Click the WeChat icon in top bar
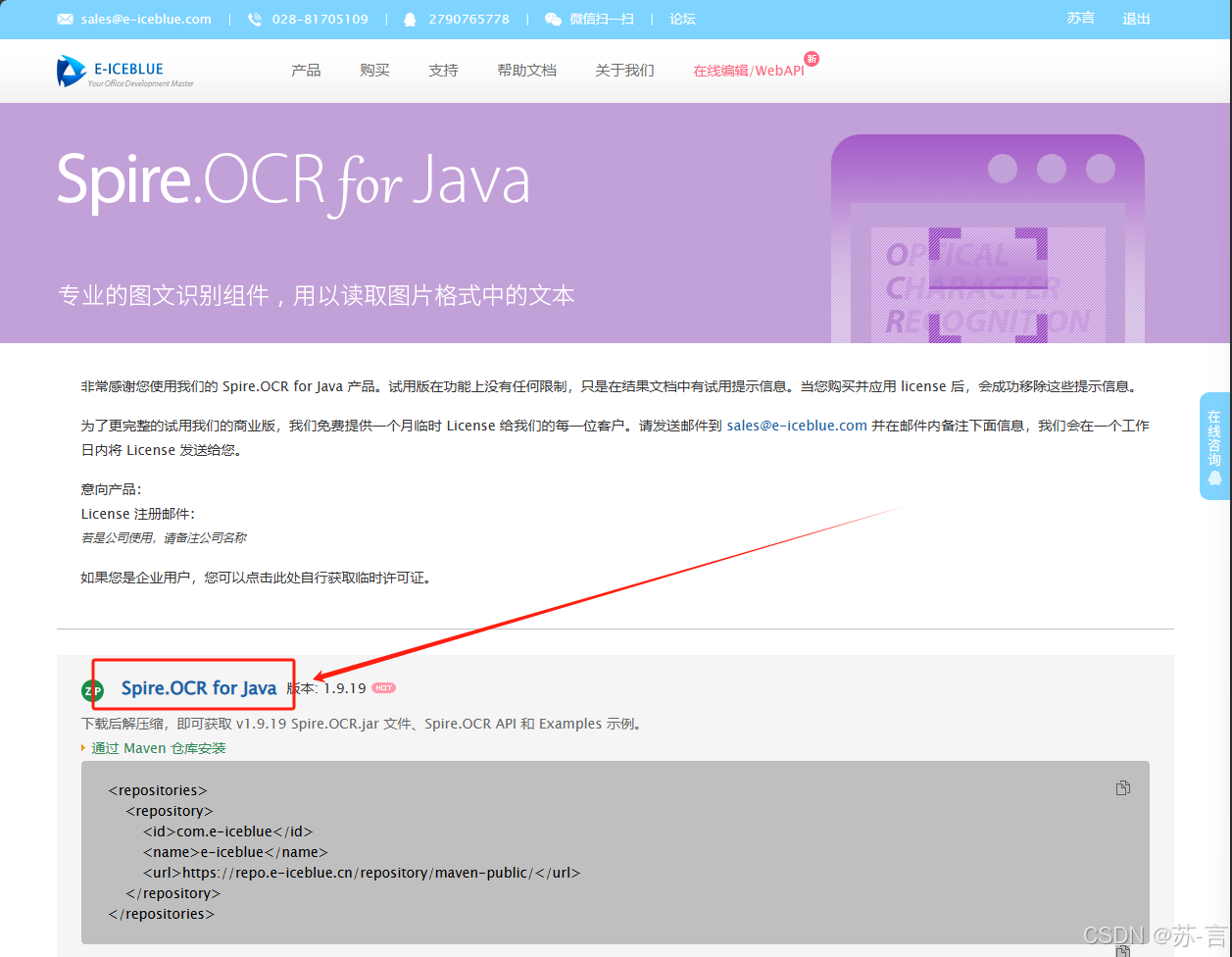Screen dimensions: 1232x957 click(x=553, y=20)
